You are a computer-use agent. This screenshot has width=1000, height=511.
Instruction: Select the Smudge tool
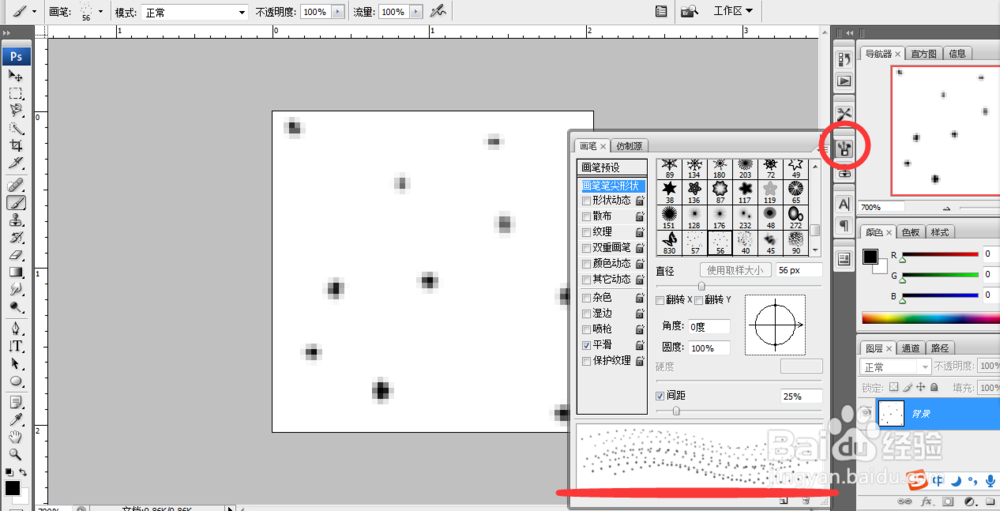coord(16,289)
